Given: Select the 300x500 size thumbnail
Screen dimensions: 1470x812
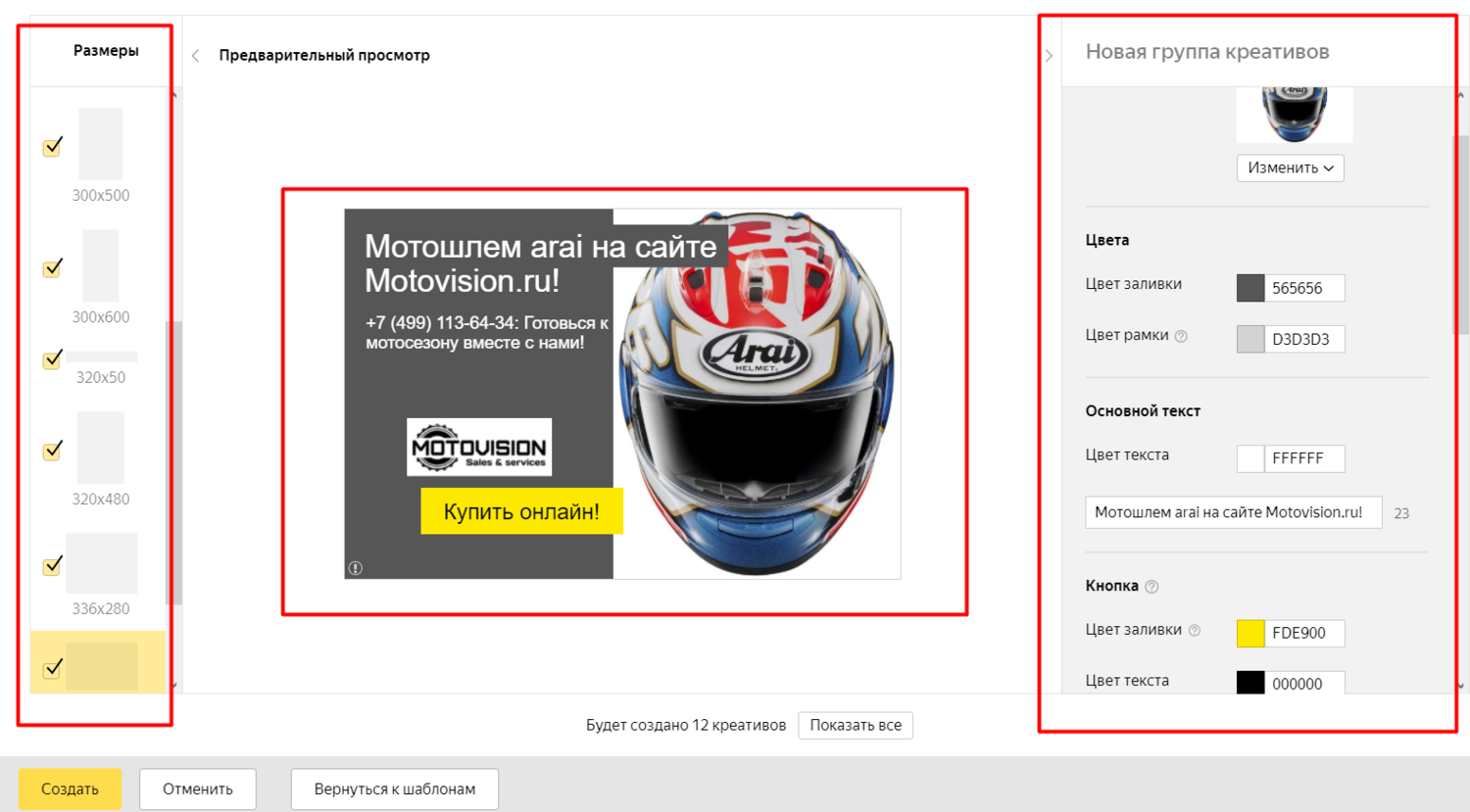Looking at the screenshot, I should [x=101, y=144].
